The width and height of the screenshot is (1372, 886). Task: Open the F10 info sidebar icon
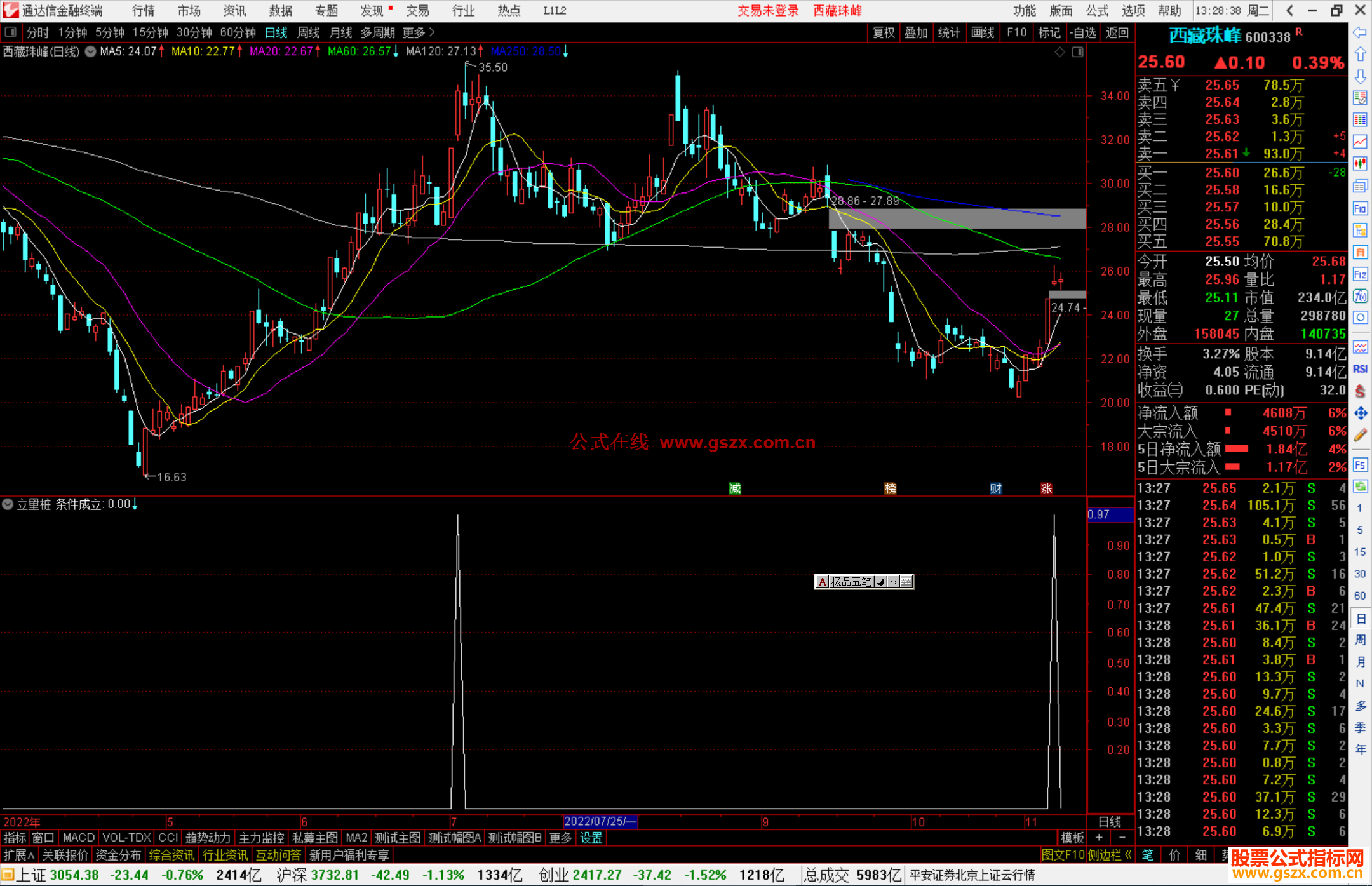pos(1360,208)
